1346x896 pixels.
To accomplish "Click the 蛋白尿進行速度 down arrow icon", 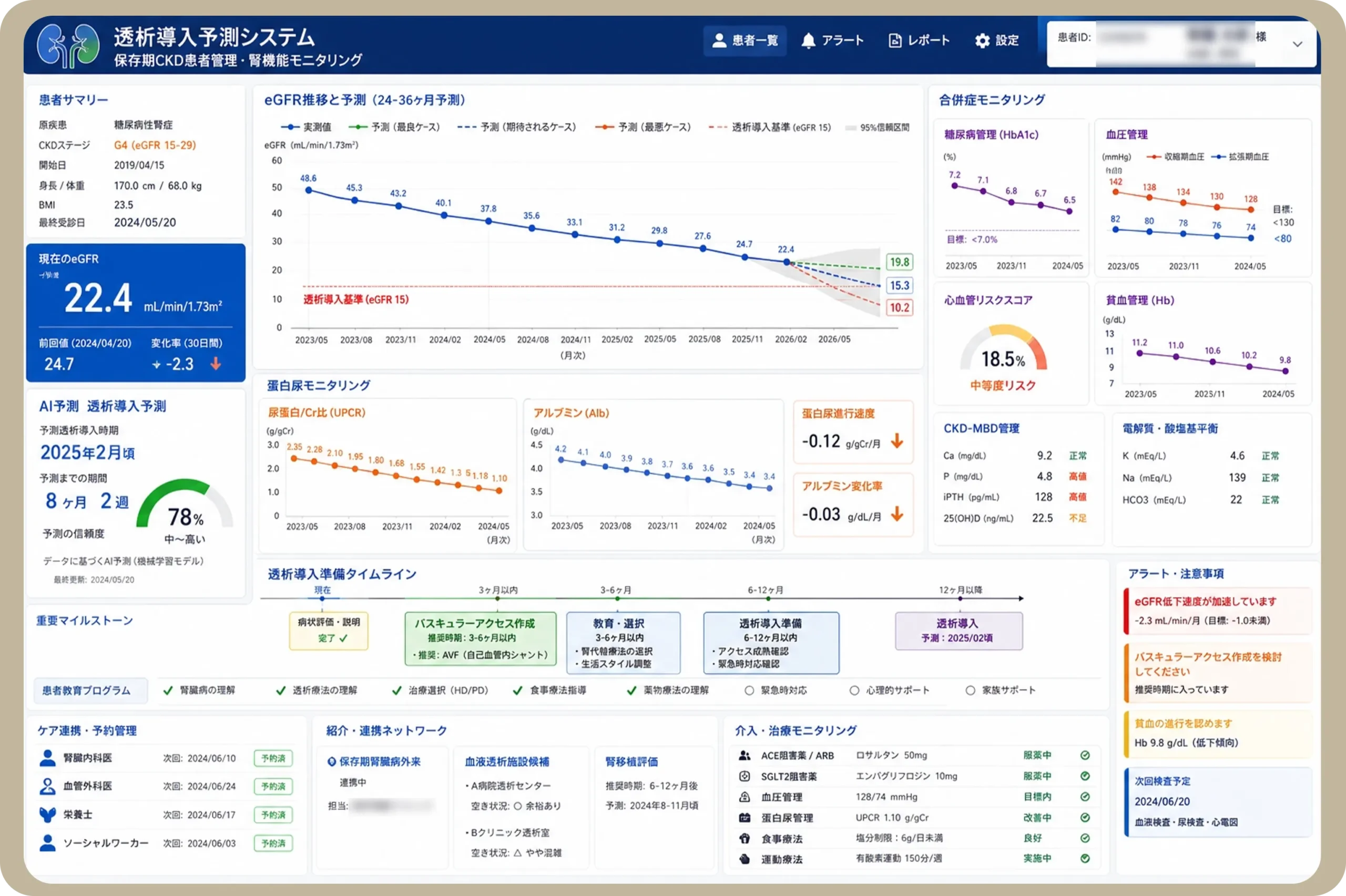I will pyautogui.click(x=898, y=440).
